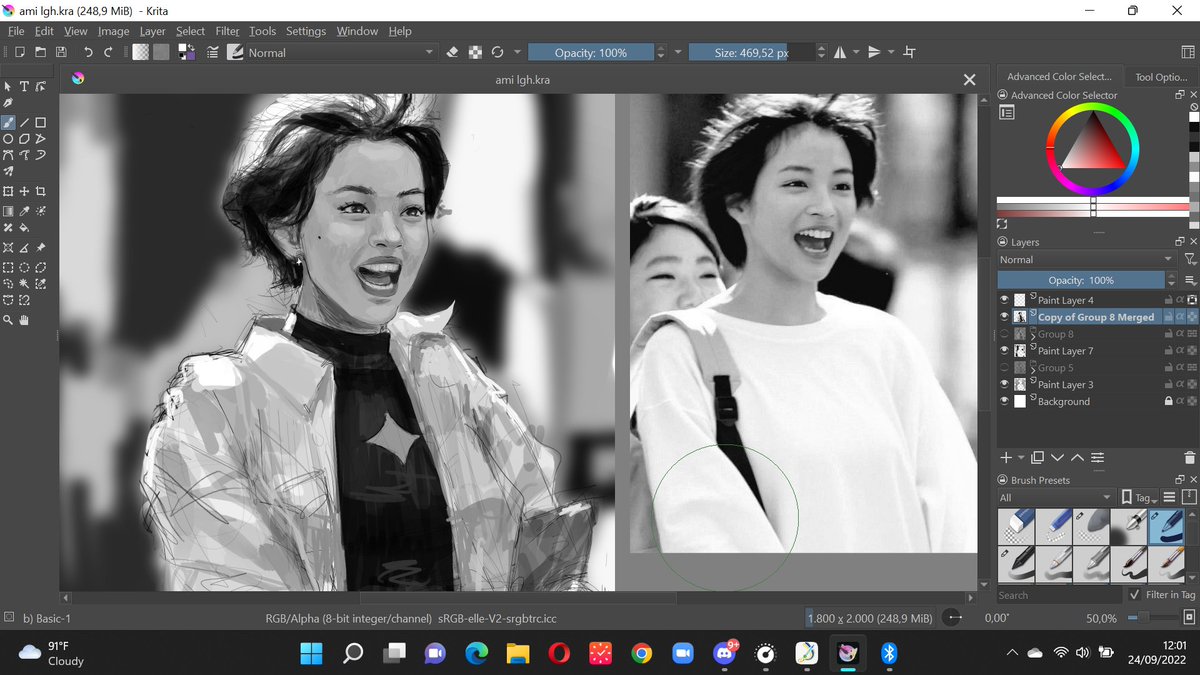Screen dimensions: 1200x675
Task: Select the Ellipse tool
Action: coord(8,139)
